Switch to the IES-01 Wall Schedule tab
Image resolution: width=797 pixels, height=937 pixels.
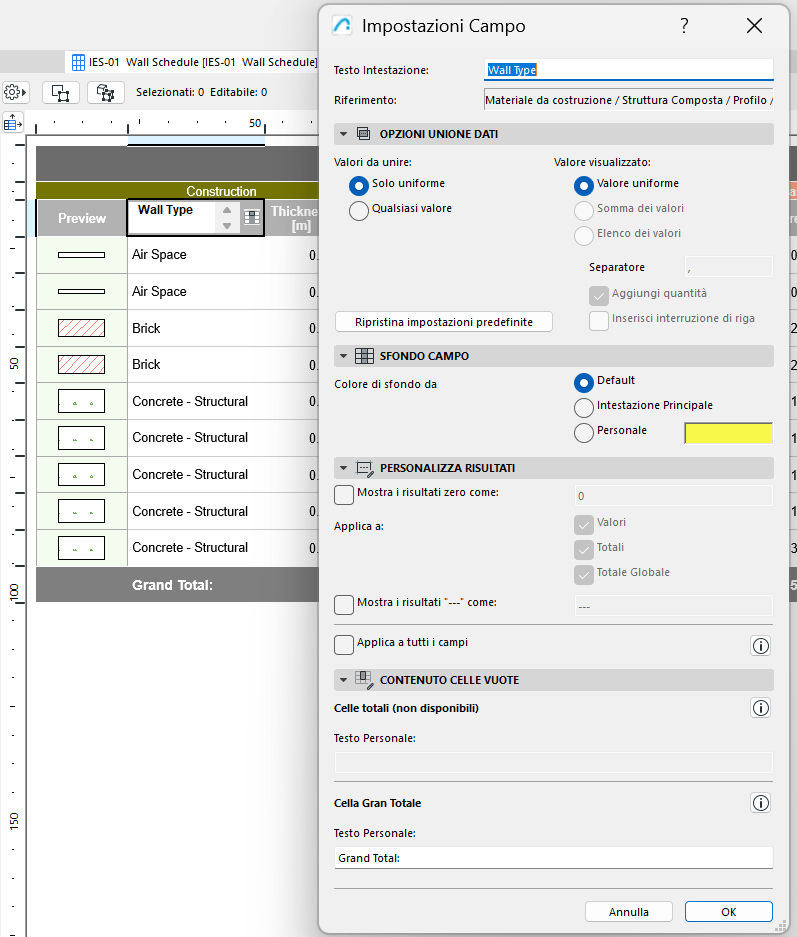(194, 62)
